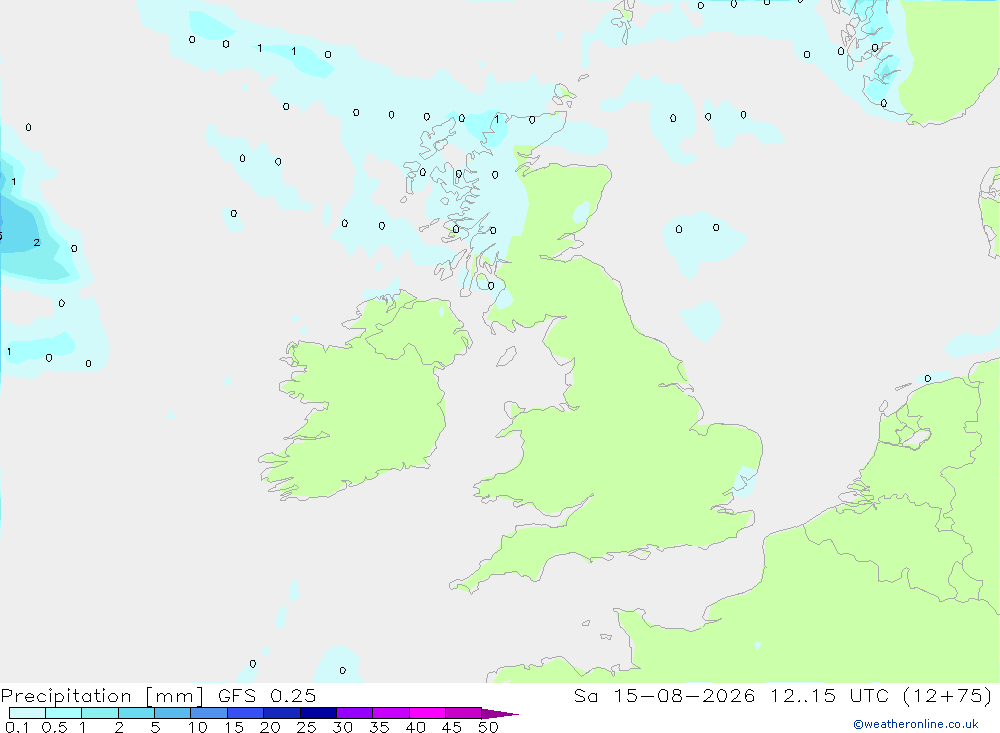The image size is (1000, 733).
Task: Click the '15' legend scale label
Action: click(234, 727)
